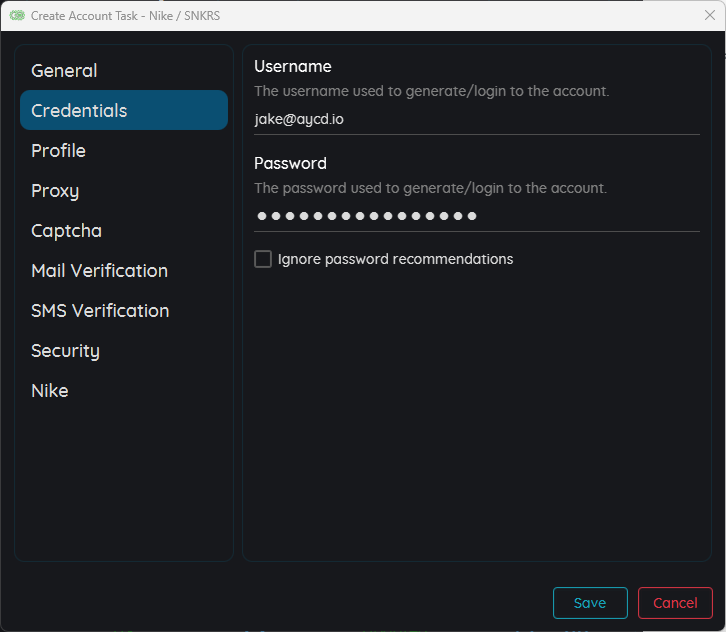
Task: Open Mail Verification settings
Action: click(x=99, y=271)
